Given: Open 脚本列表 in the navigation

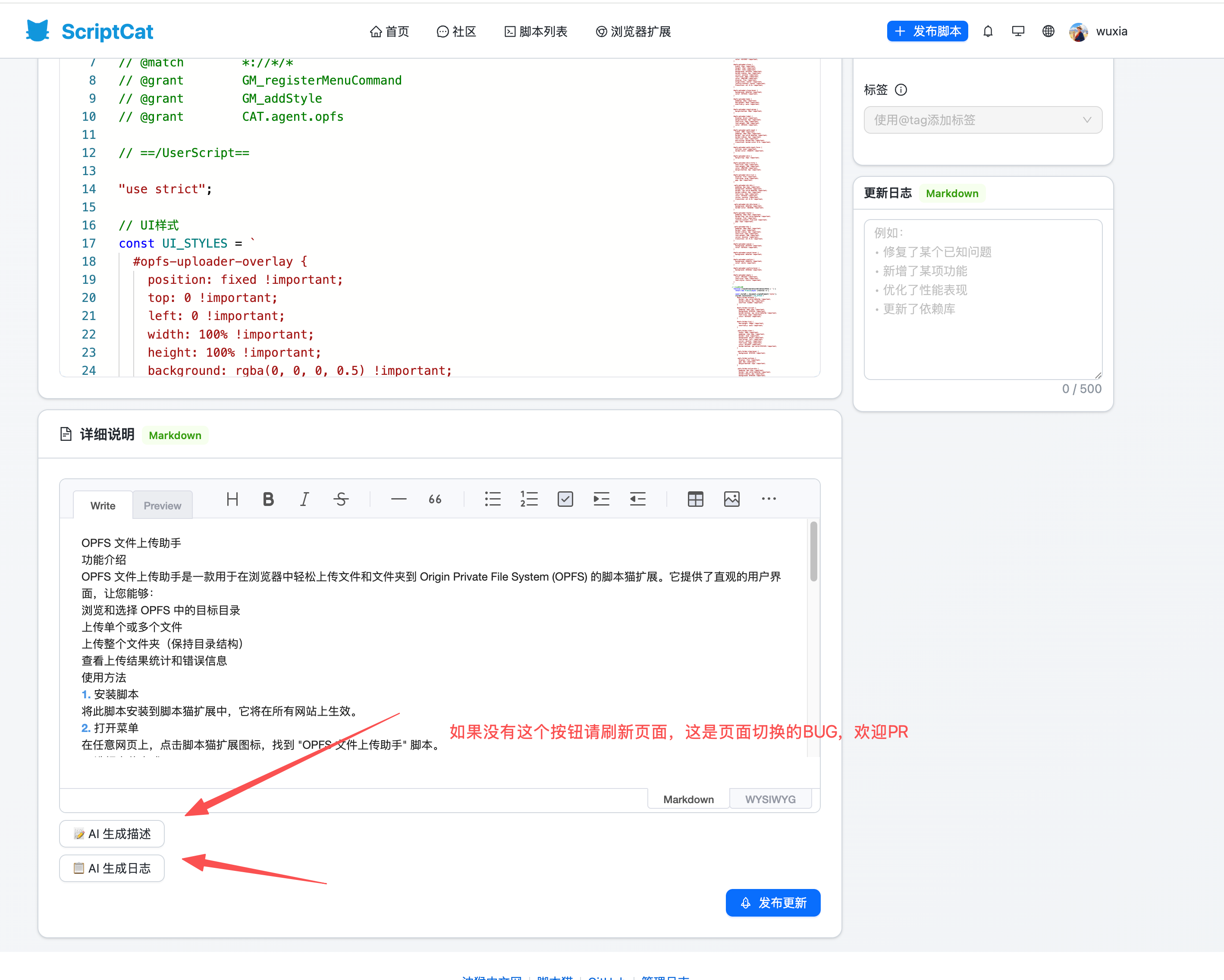Looking at the screenshot, I should [536, 31].
